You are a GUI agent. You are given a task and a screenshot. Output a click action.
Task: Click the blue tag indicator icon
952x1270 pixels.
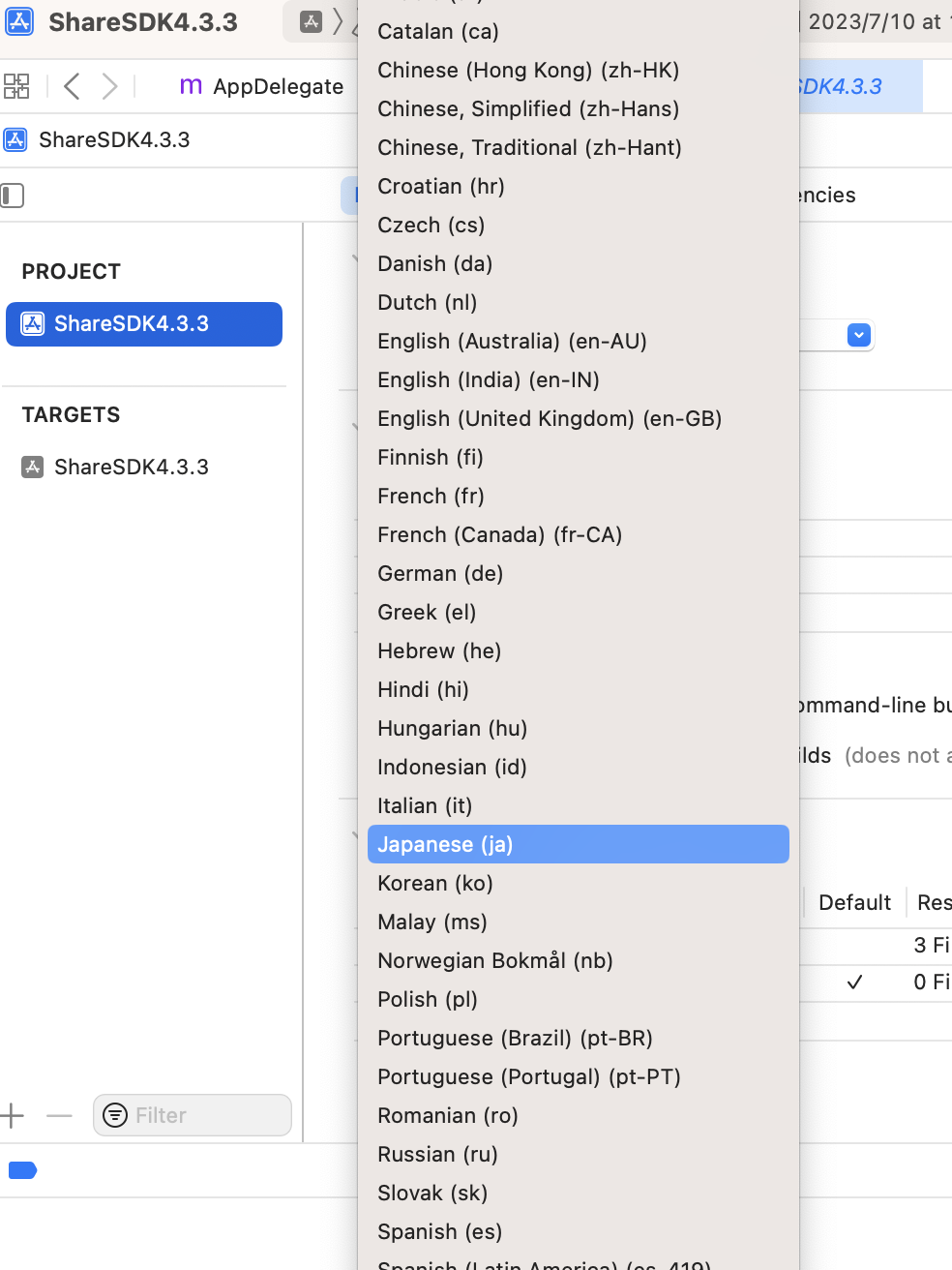pyautogui.click(x=22, y=1170)
